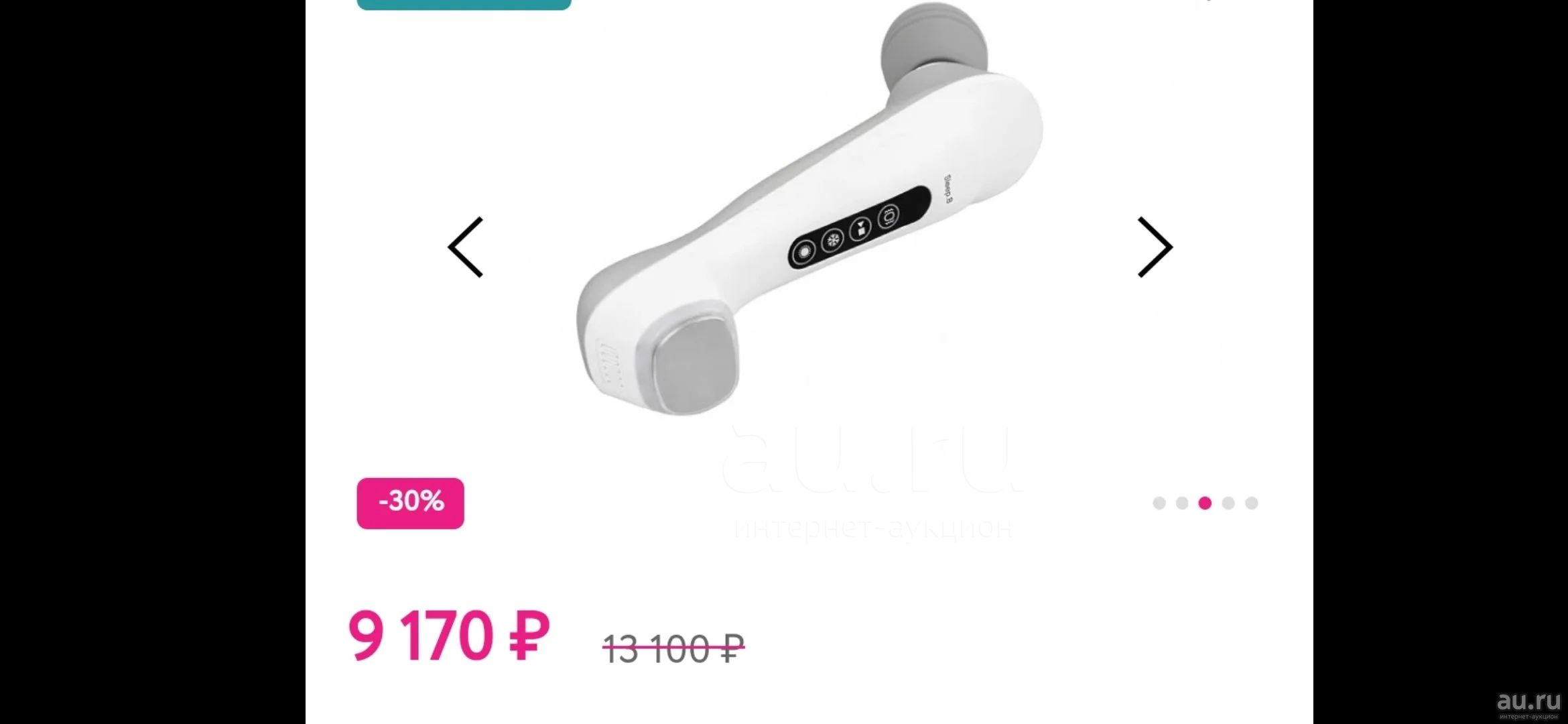Viewport: 1568px width, 724px height.
Task: Select the fifth carousel dot
Action: coord(1251,503)
